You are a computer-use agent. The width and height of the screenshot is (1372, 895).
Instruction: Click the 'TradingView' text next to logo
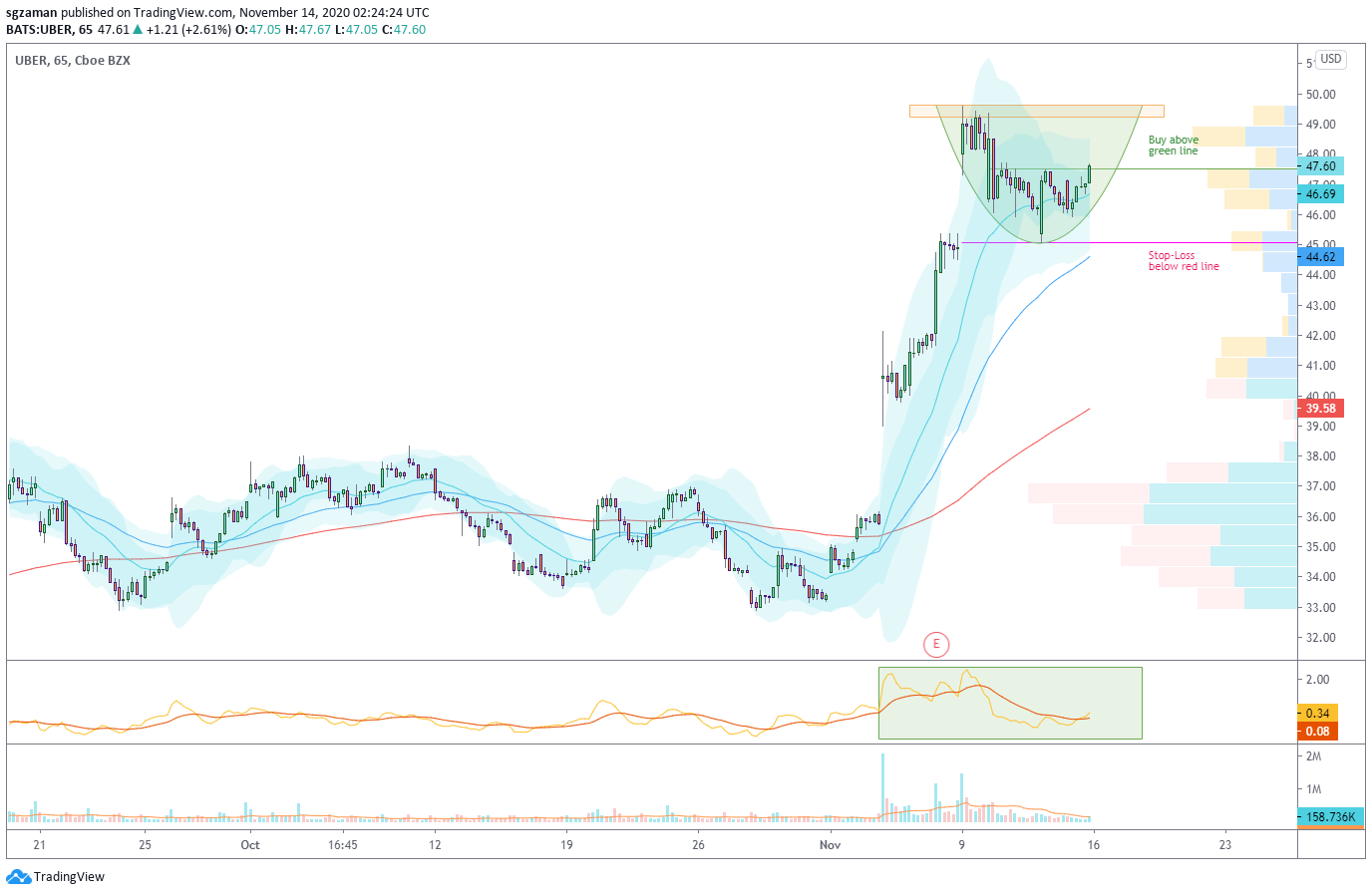click(69, 877)
